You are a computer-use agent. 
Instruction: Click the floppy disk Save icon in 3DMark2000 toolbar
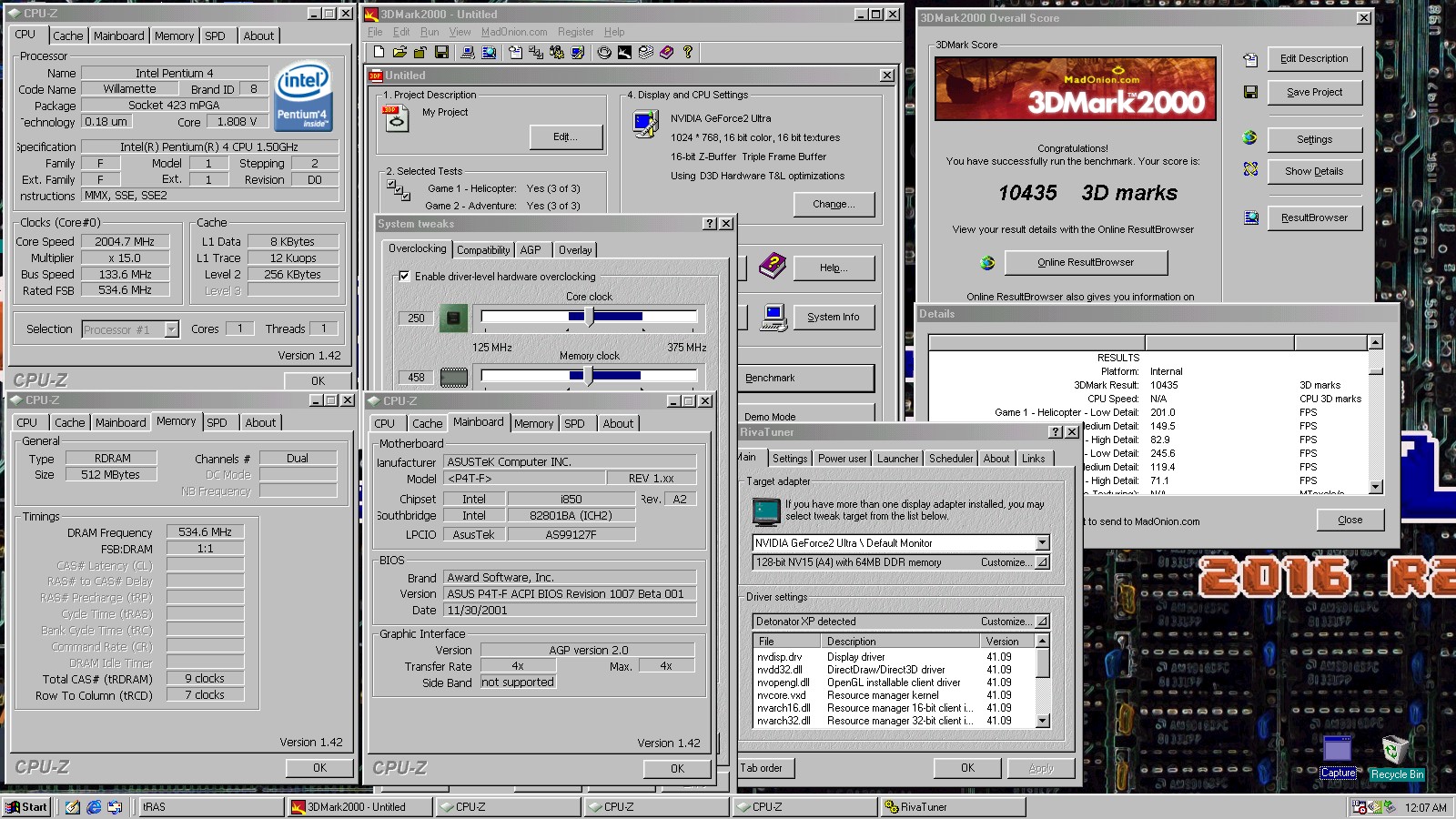[x=441, y=52]
